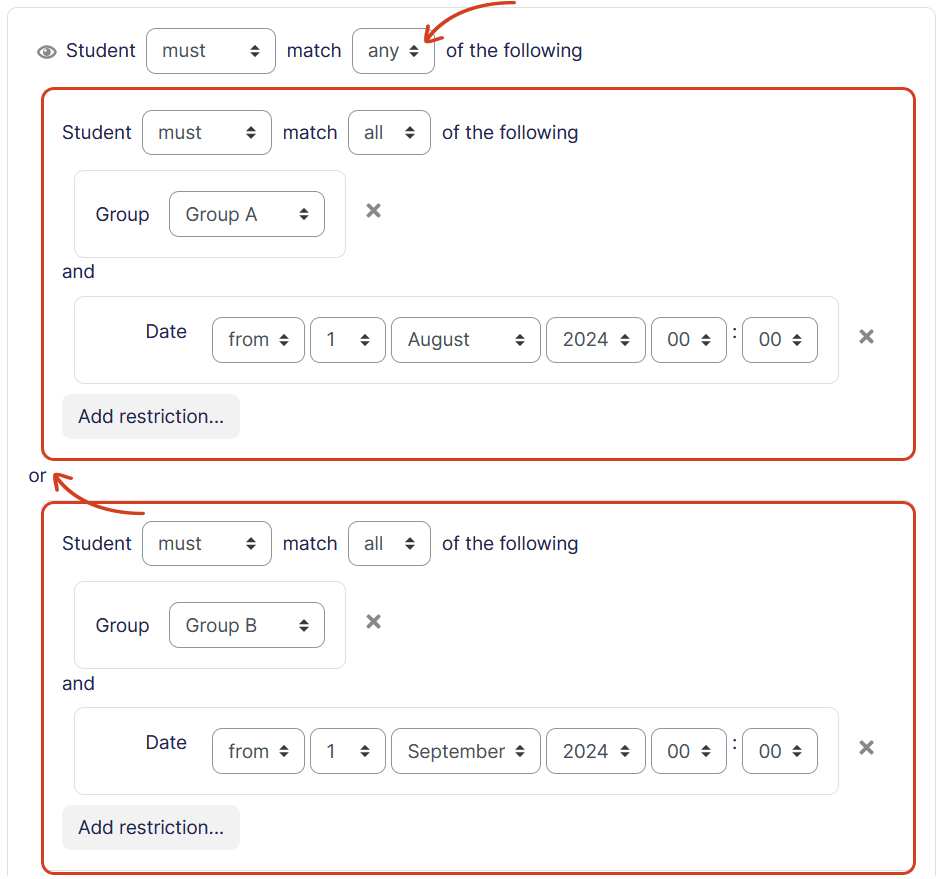Viewport: 943px width, 879px height.
Task: Open the 'all' match dropdown in first set
Action: (389, 133)
